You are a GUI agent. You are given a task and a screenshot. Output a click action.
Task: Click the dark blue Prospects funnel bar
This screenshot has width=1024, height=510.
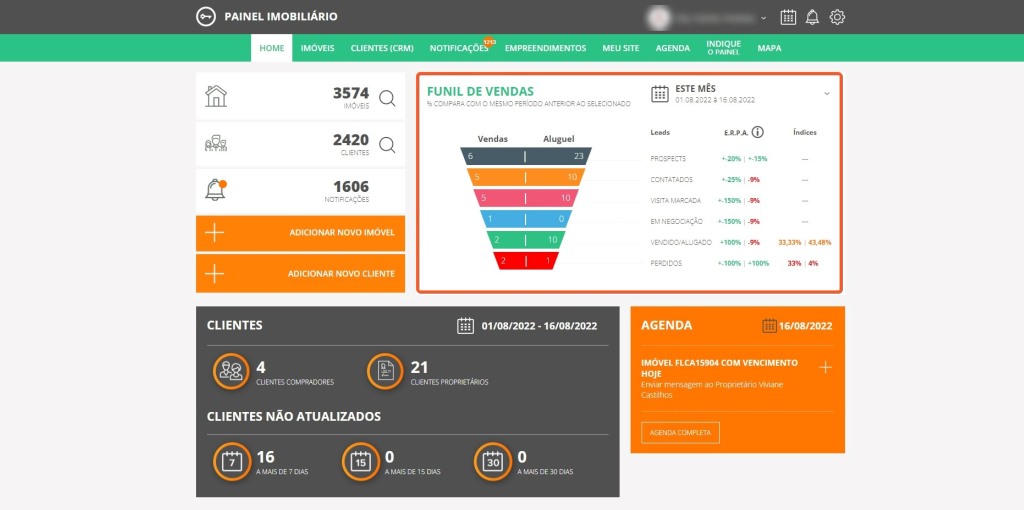pos(525,156)
